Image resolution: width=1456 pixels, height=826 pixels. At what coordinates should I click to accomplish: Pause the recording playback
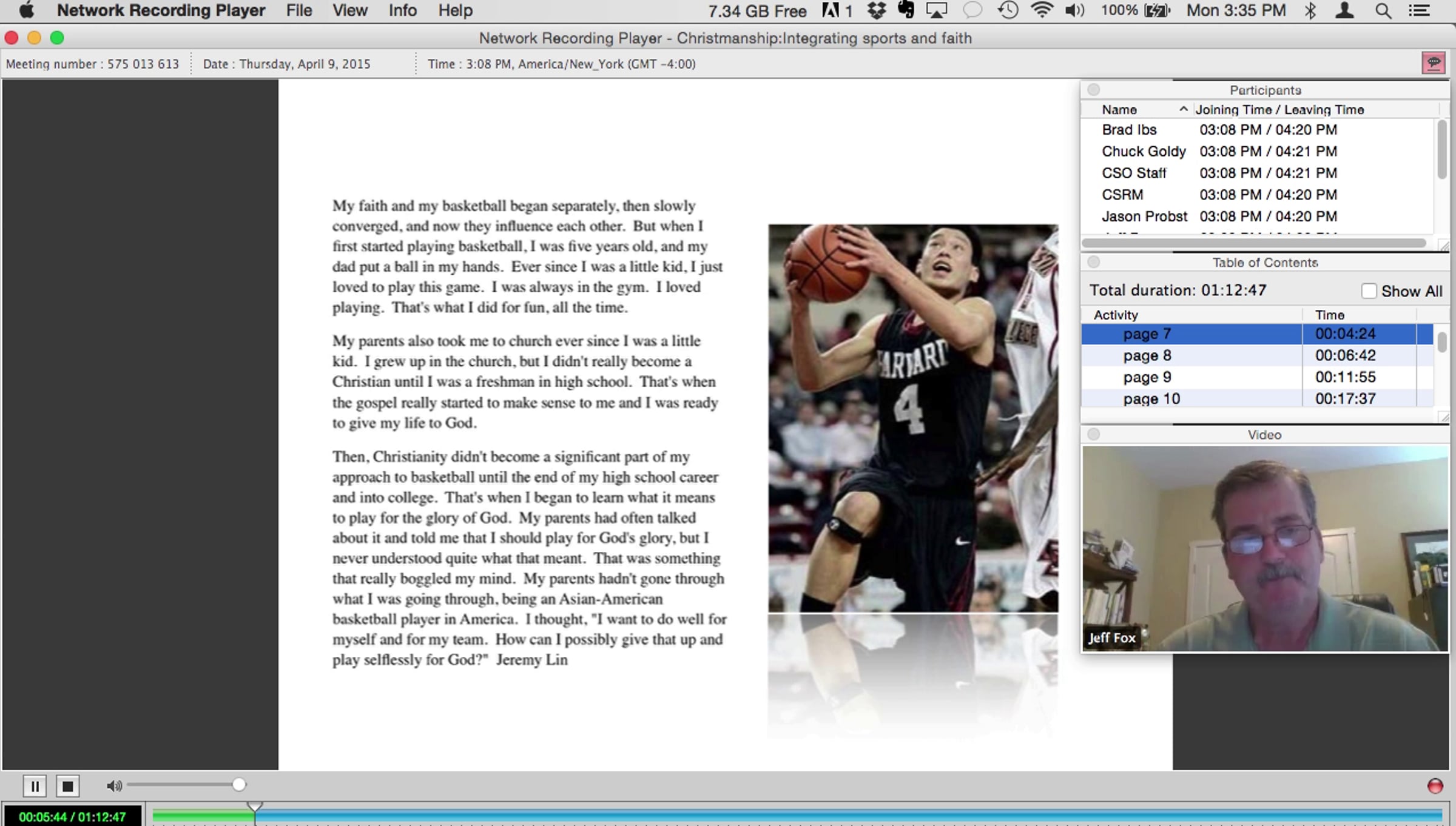tap(35, 786)
